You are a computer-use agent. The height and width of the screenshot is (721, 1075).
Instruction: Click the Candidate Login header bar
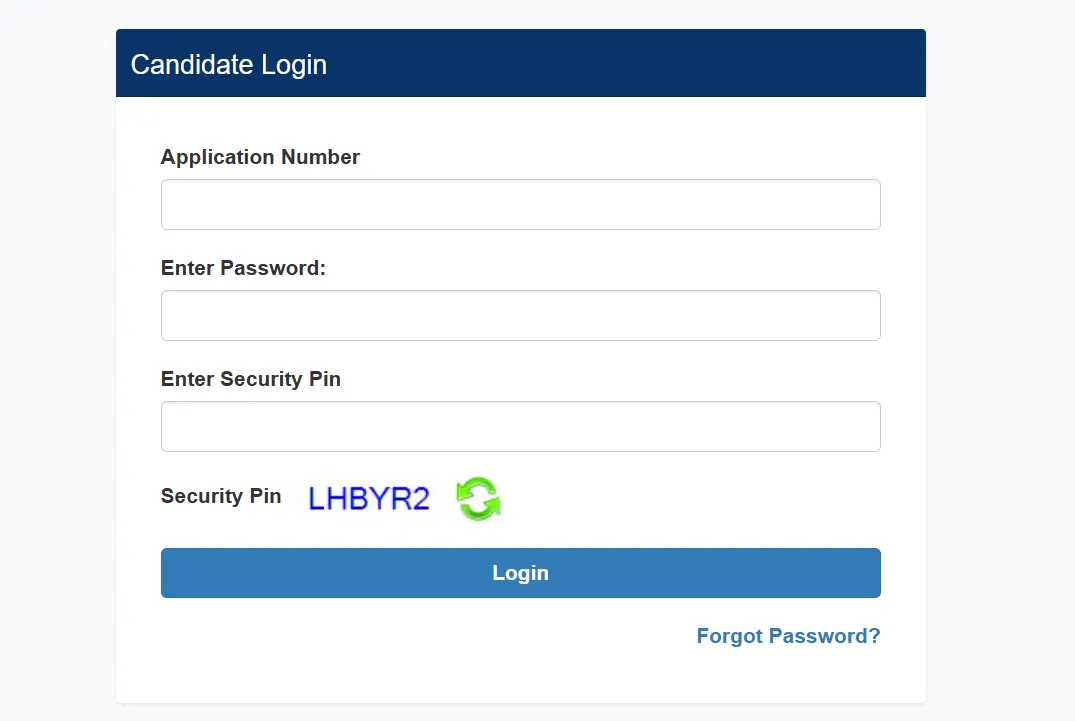point(520,63)
